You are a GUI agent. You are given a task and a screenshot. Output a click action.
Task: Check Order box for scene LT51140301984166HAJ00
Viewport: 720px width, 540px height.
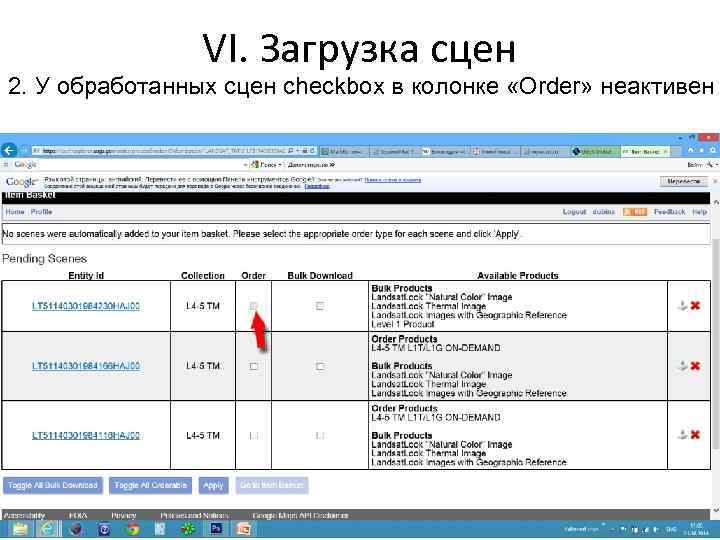pyautogui.click(x=253, y=366)
